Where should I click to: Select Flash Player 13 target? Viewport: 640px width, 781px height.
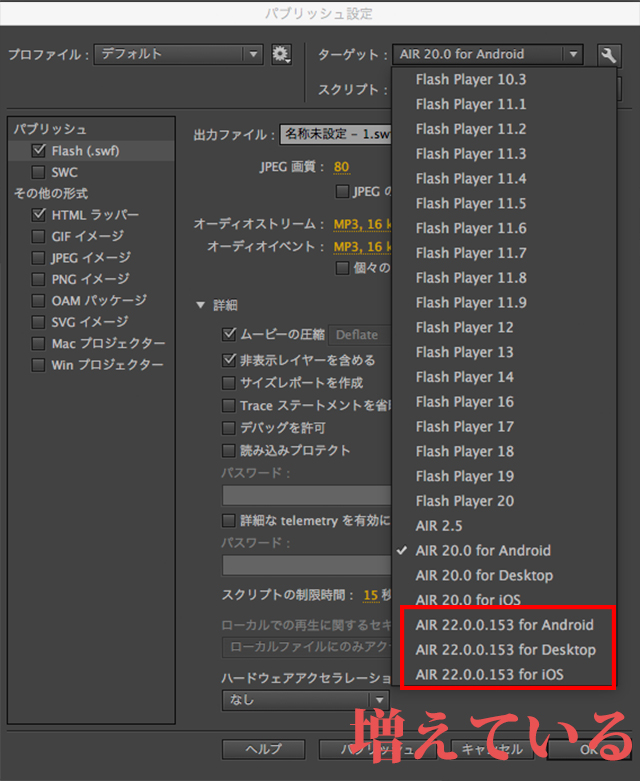point(504,353)
